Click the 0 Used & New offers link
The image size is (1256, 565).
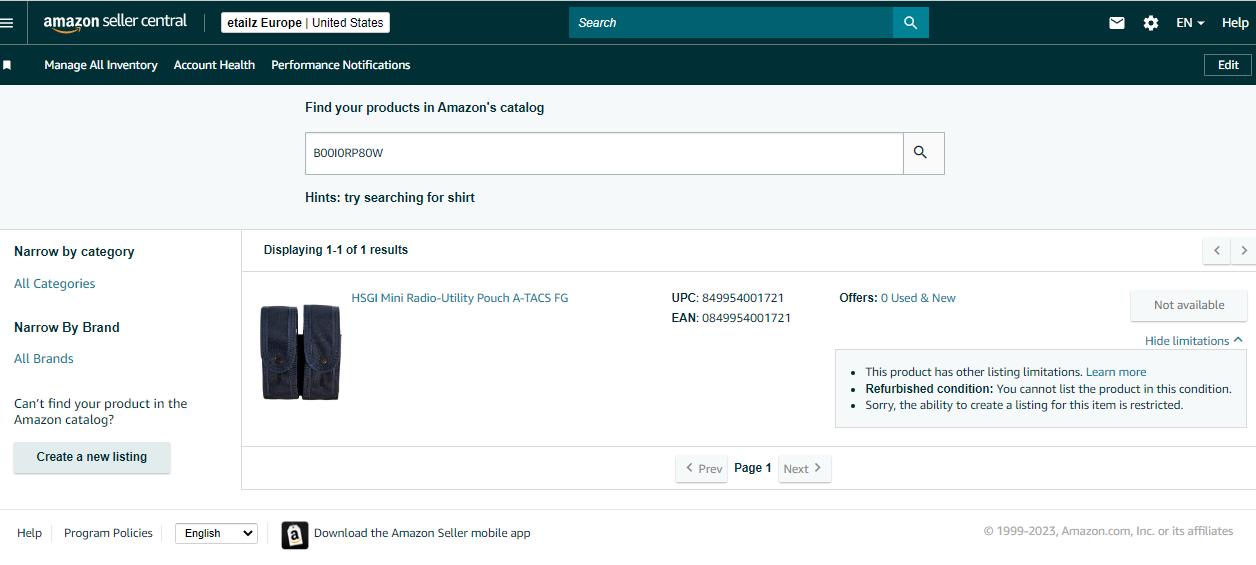pos(918,298)
